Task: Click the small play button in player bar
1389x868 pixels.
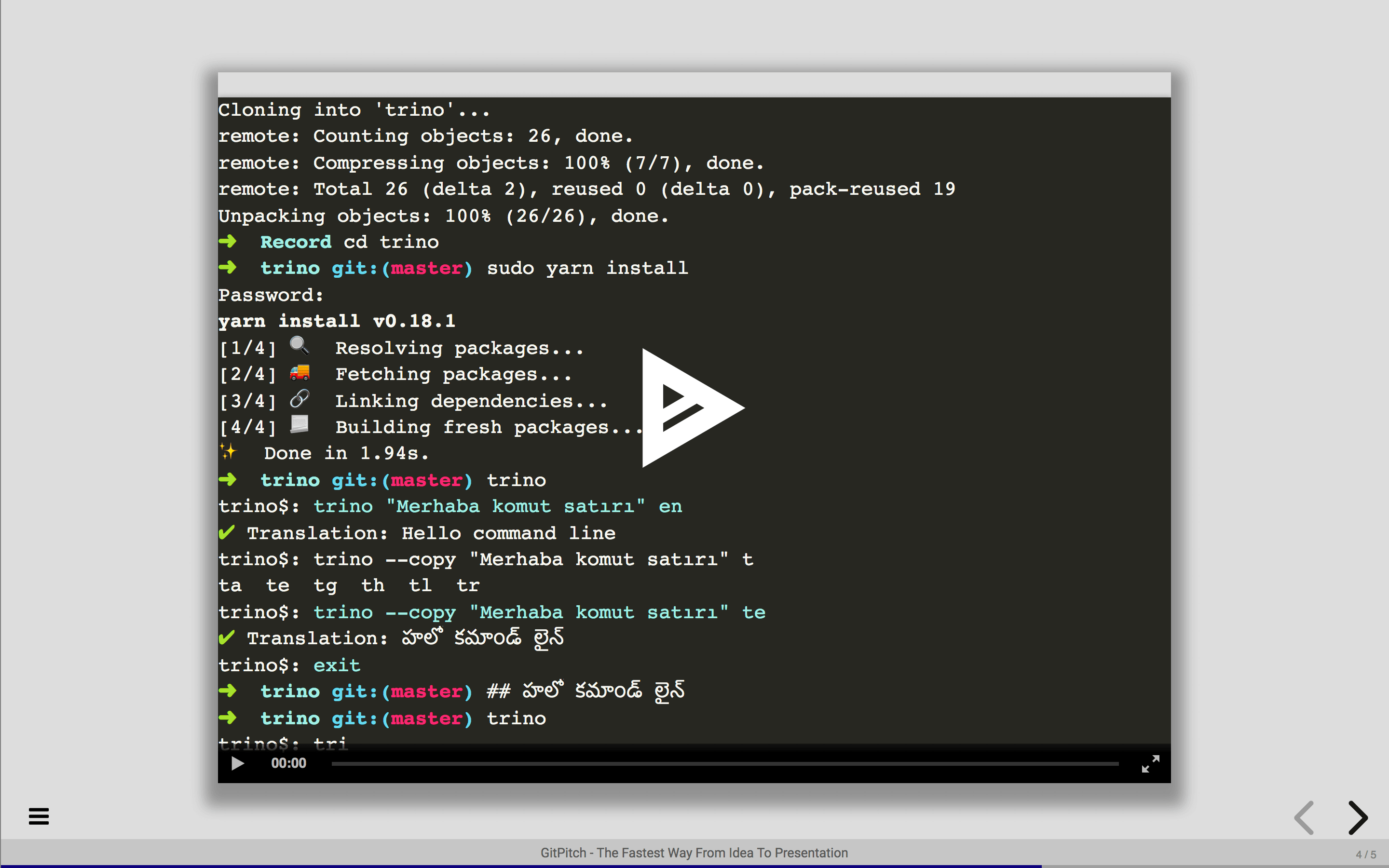Action: [238, 763]
